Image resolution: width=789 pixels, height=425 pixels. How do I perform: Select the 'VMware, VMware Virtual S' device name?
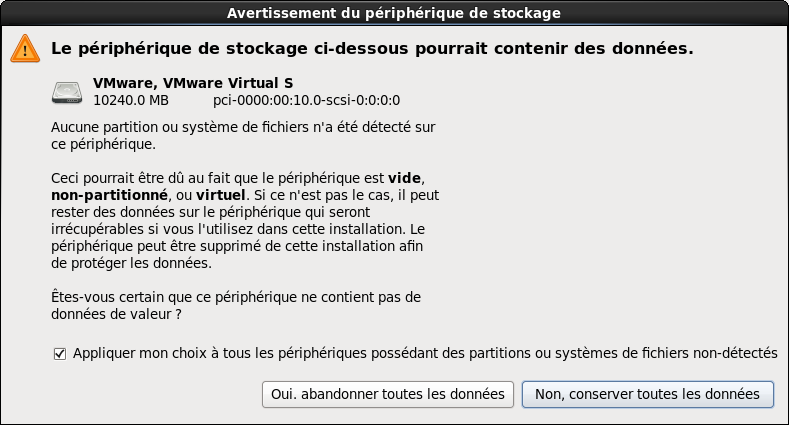(x=193, y=83)
